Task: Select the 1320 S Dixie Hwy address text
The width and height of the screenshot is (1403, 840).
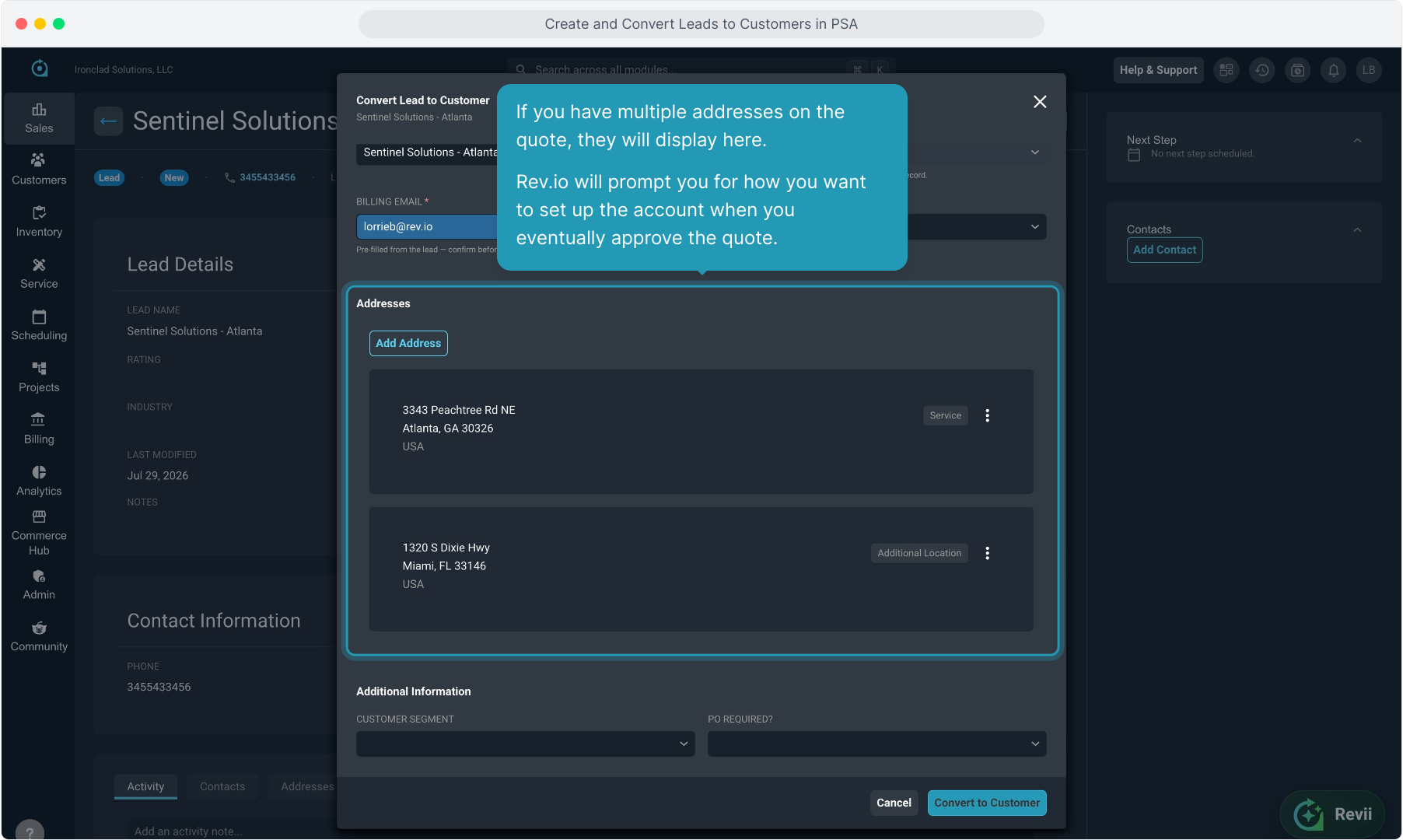Action: pyautogui.click(x=446, y=548)
